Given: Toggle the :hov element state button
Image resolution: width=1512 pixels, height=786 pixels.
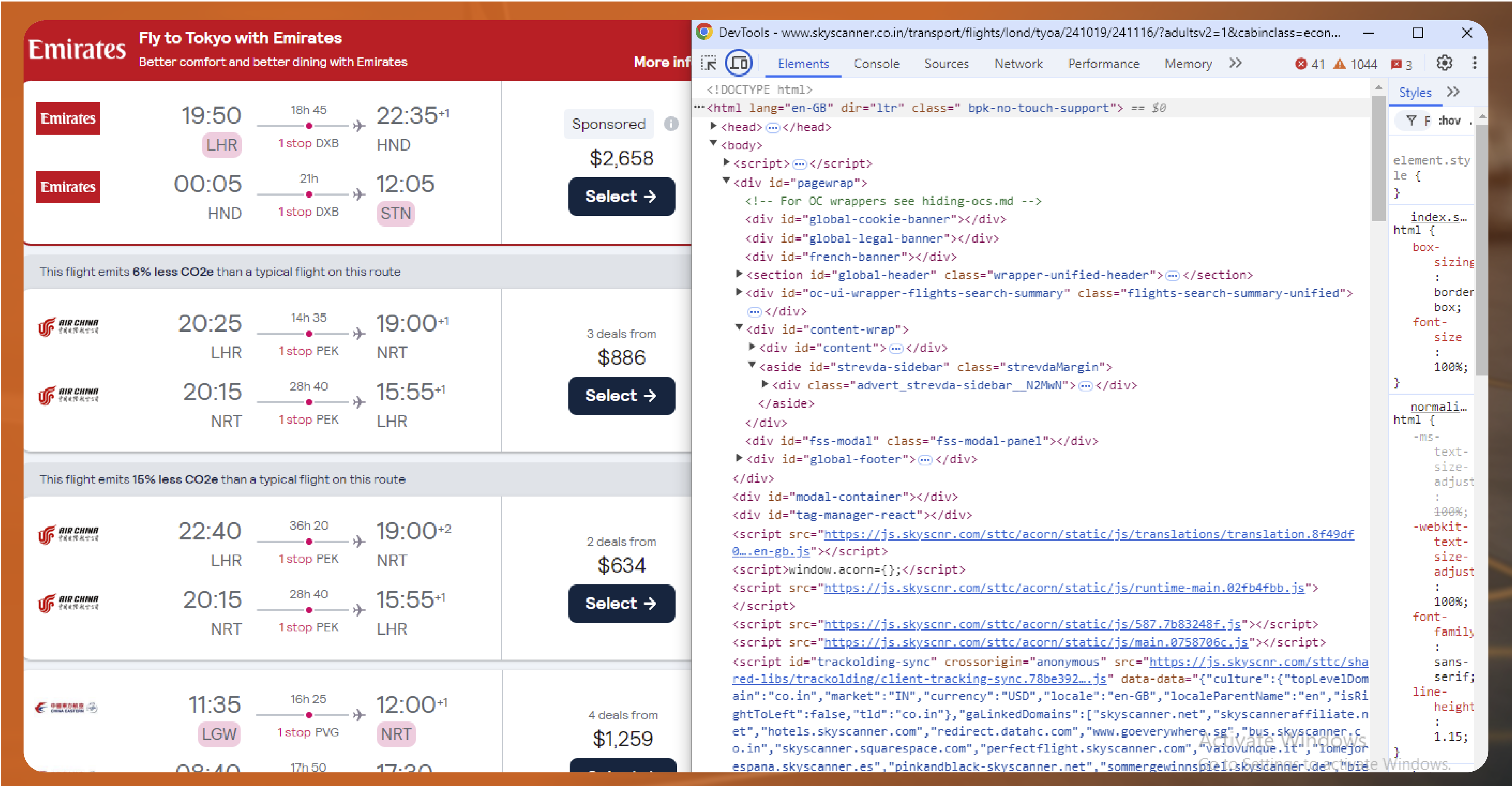Looking at the screenshot, I should 1449,120.
